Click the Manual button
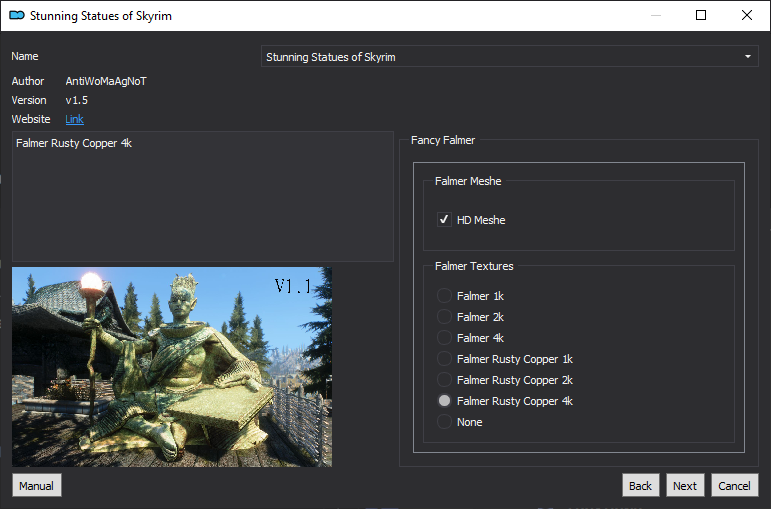This screenshot has height=509, width=771. click(x=36, y=485)
